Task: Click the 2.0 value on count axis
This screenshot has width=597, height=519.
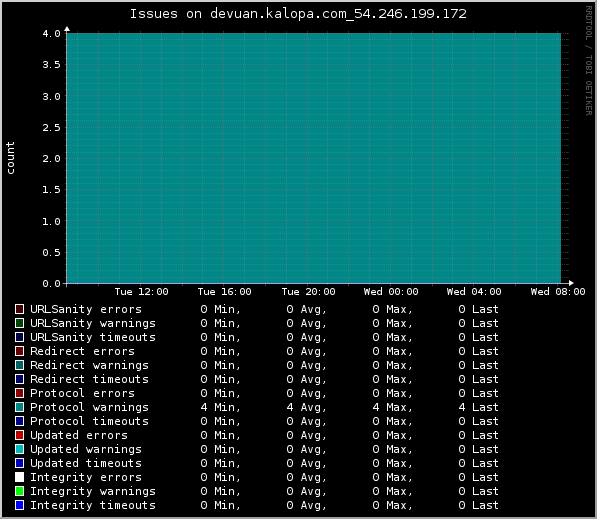Action: [x=51, y=158]
